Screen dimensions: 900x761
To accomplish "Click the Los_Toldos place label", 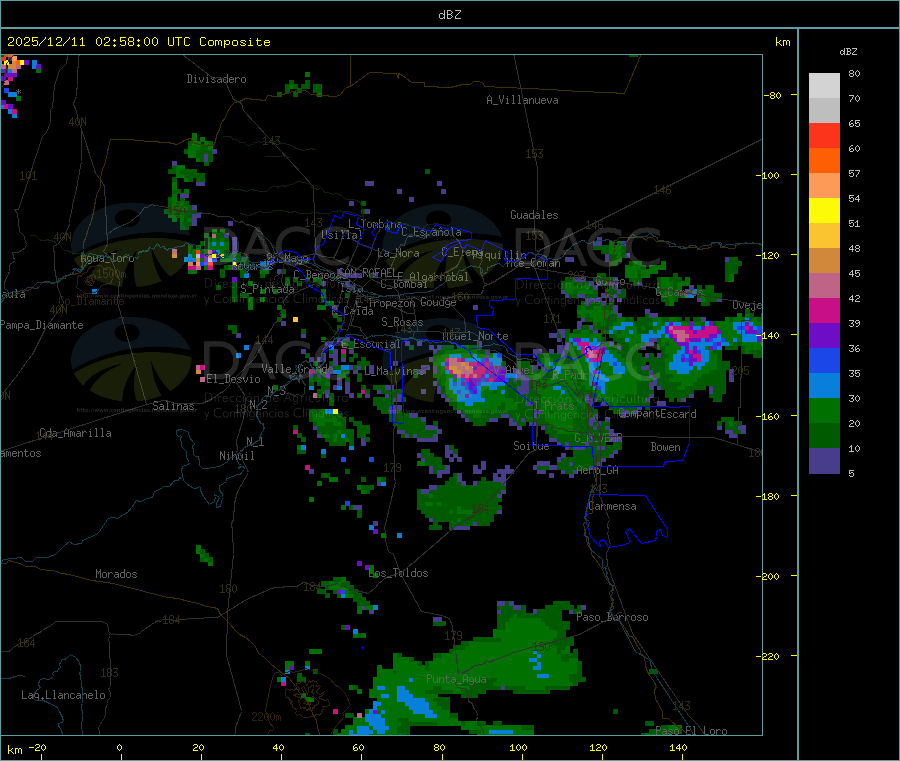I will pyautogui.click(x=398, y=573).
